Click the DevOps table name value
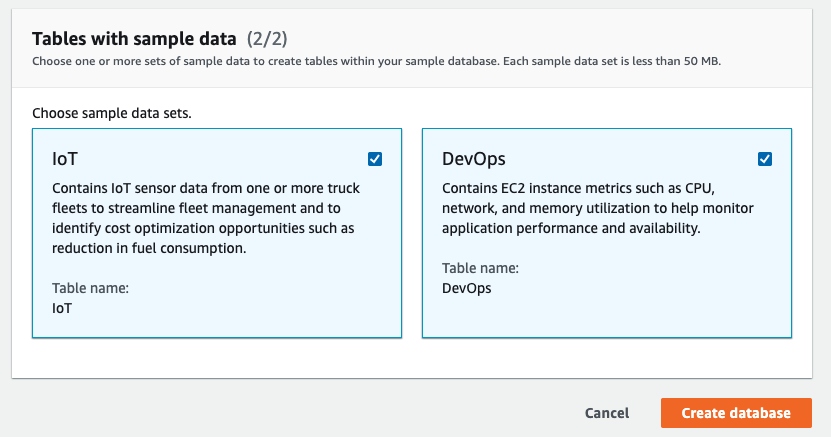 [x=467, y=289]
